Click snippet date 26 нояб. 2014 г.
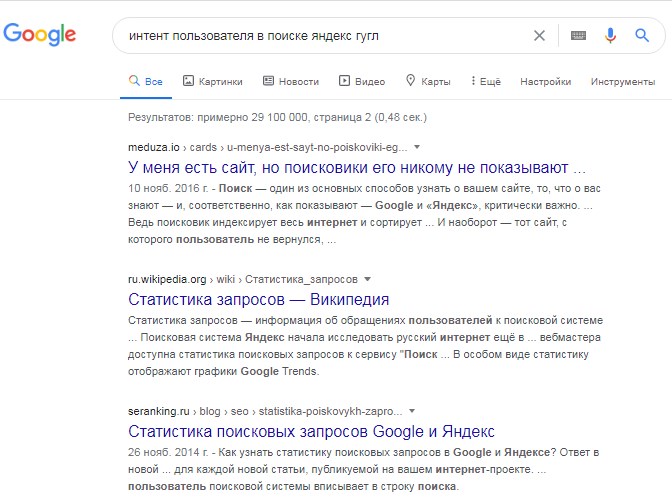 (168, 452)
